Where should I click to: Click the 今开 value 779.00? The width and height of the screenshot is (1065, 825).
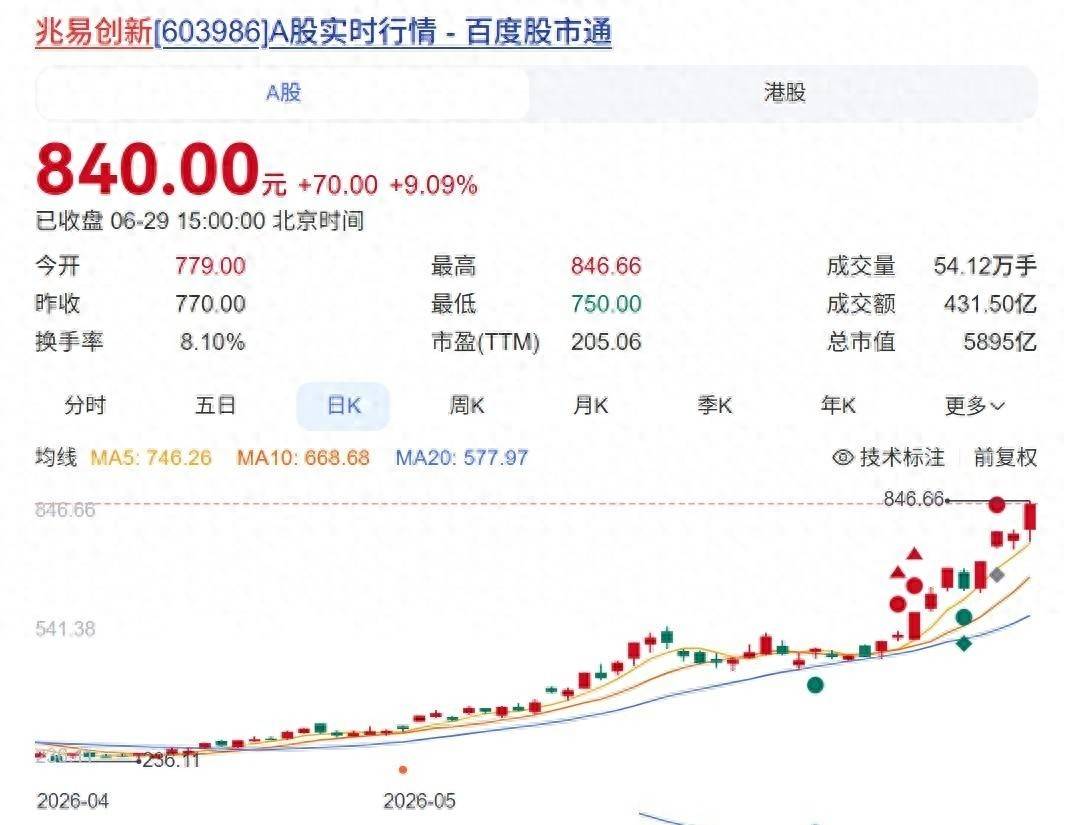coord(210,265)
